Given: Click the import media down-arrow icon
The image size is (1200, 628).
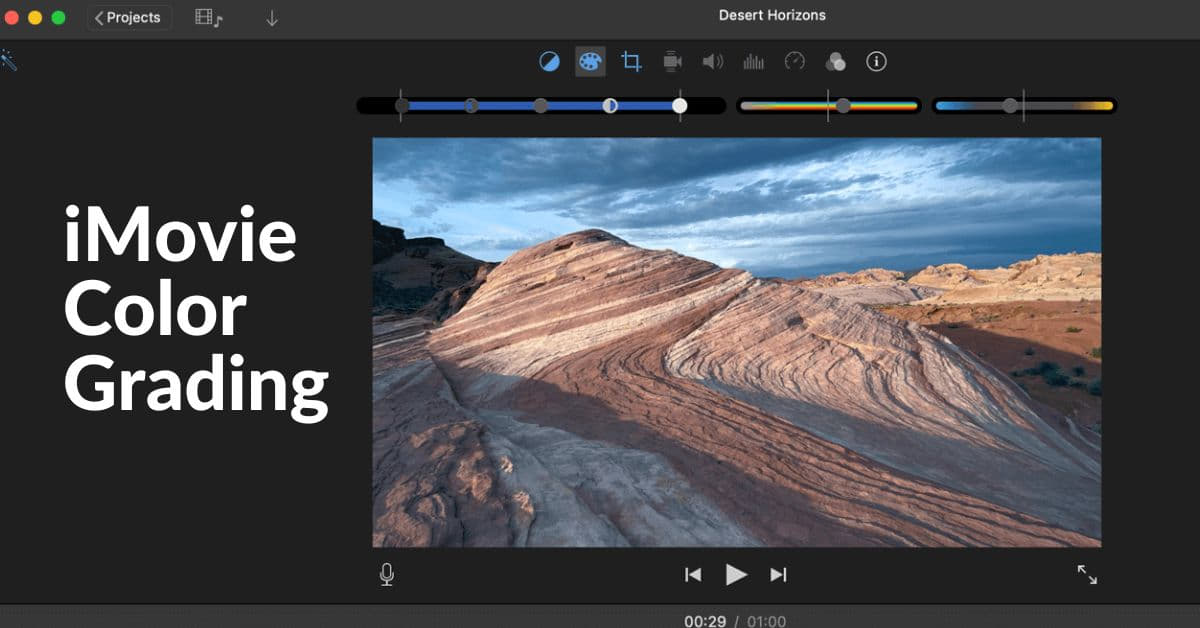Looking at the screenshot, I should (x=272, y=18).
